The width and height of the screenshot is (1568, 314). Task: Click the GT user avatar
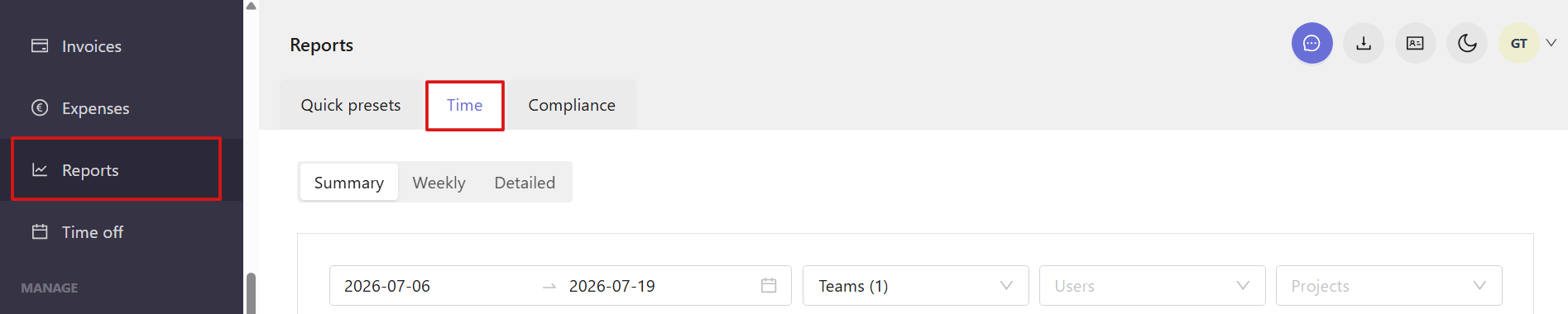click(1518, 43)
